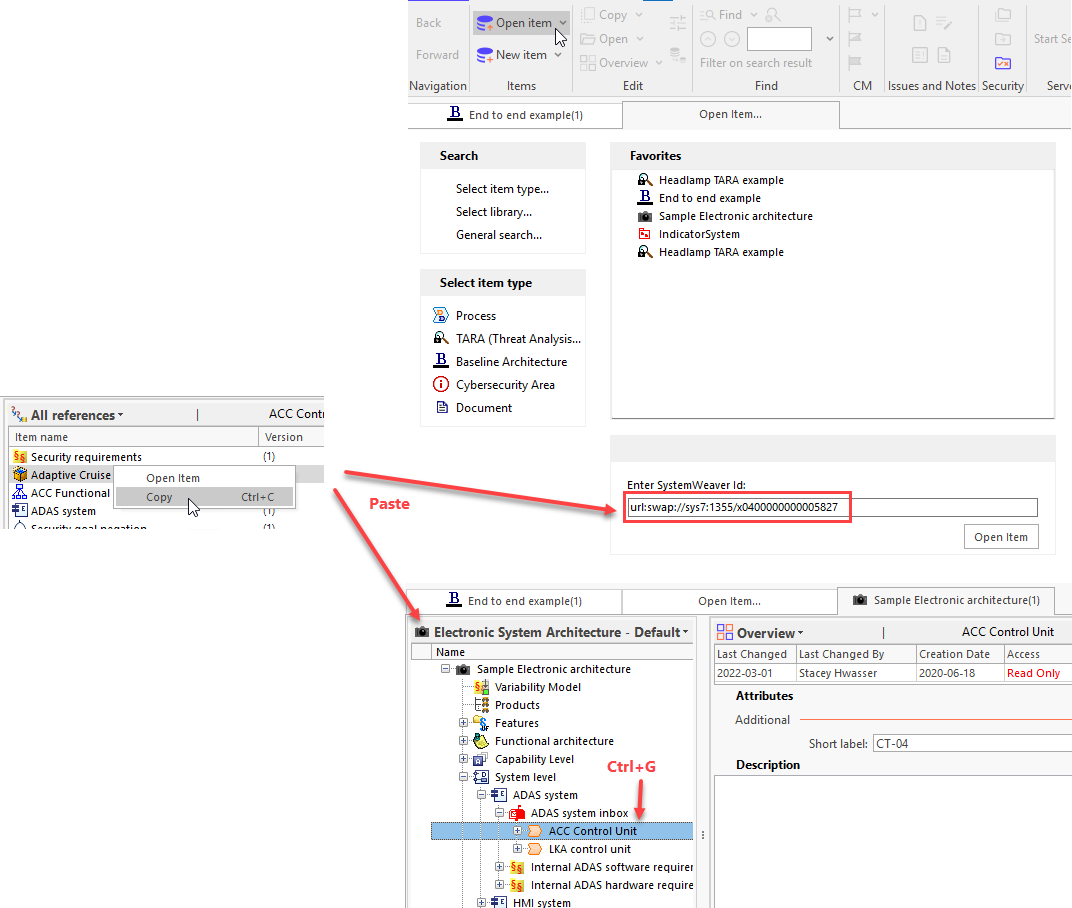
Task: Click the Version column header
Action: tap(291, 437)
